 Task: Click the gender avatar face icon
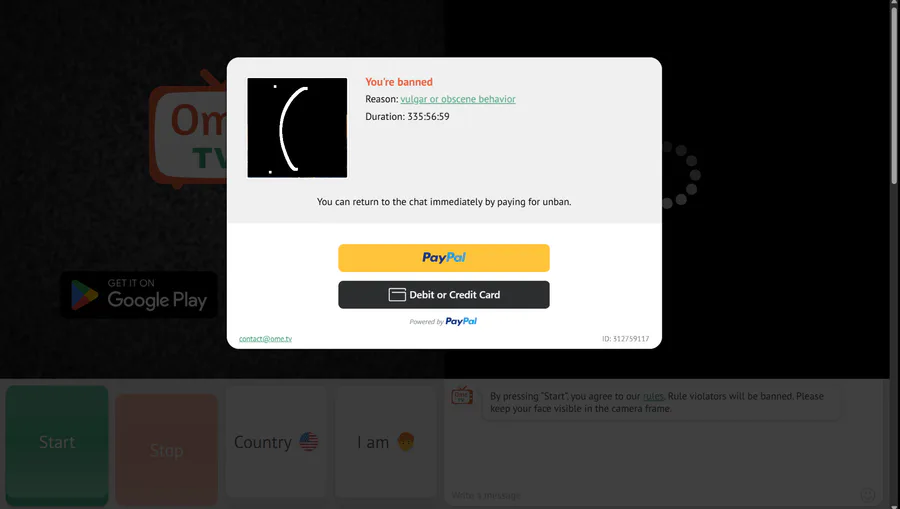(x=406, y=441)
